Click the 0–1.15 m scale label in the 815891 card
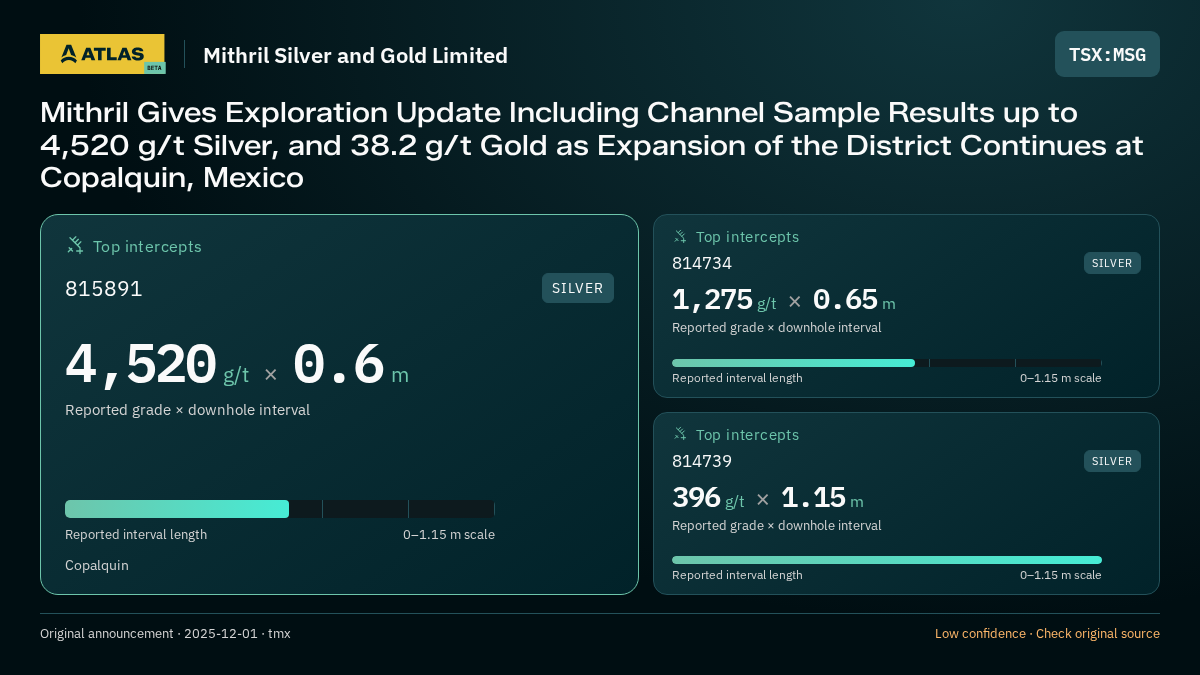1200x675 pixels. pyautogui.click(x=449, y=534)
